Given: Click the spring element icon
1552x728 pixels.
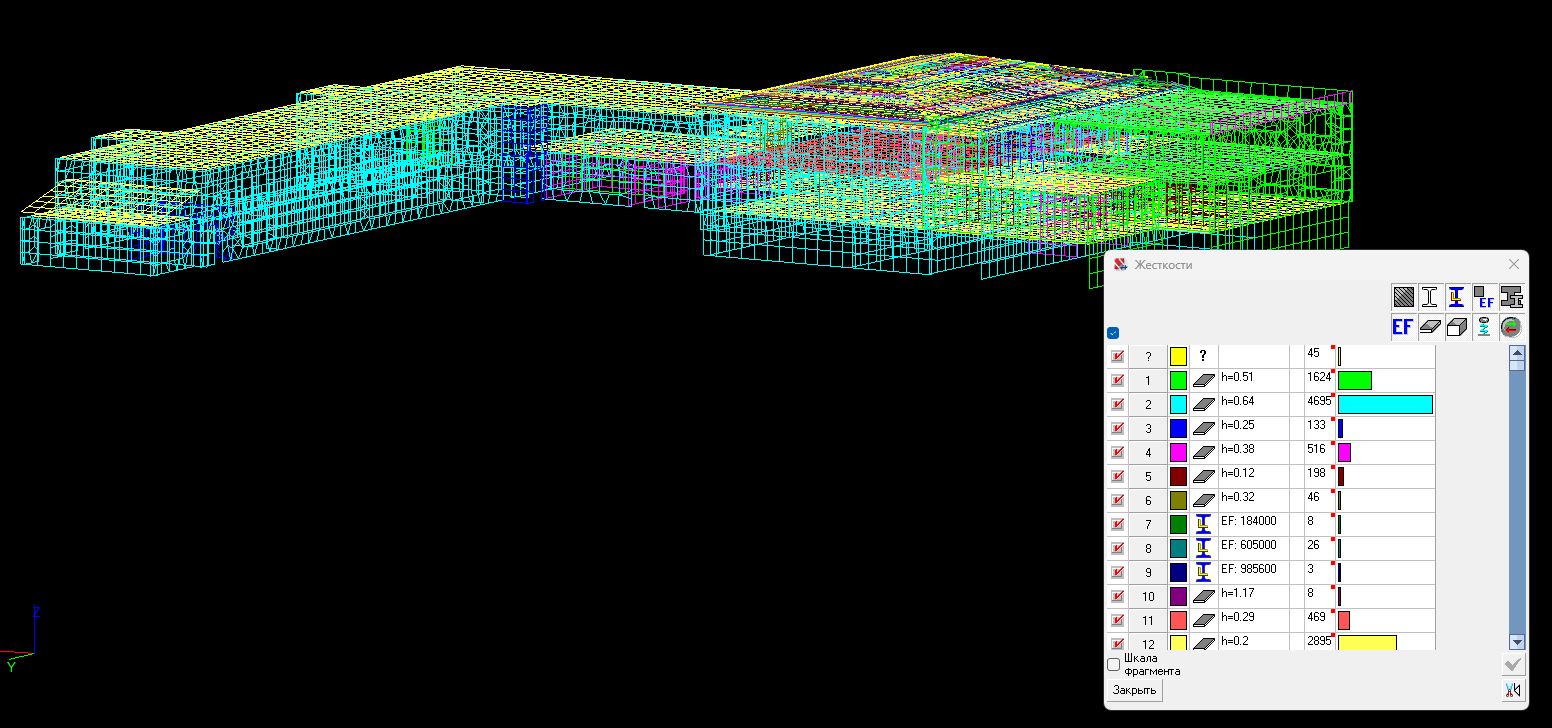Looking at the screenshot, I should tap(1484, 326).
